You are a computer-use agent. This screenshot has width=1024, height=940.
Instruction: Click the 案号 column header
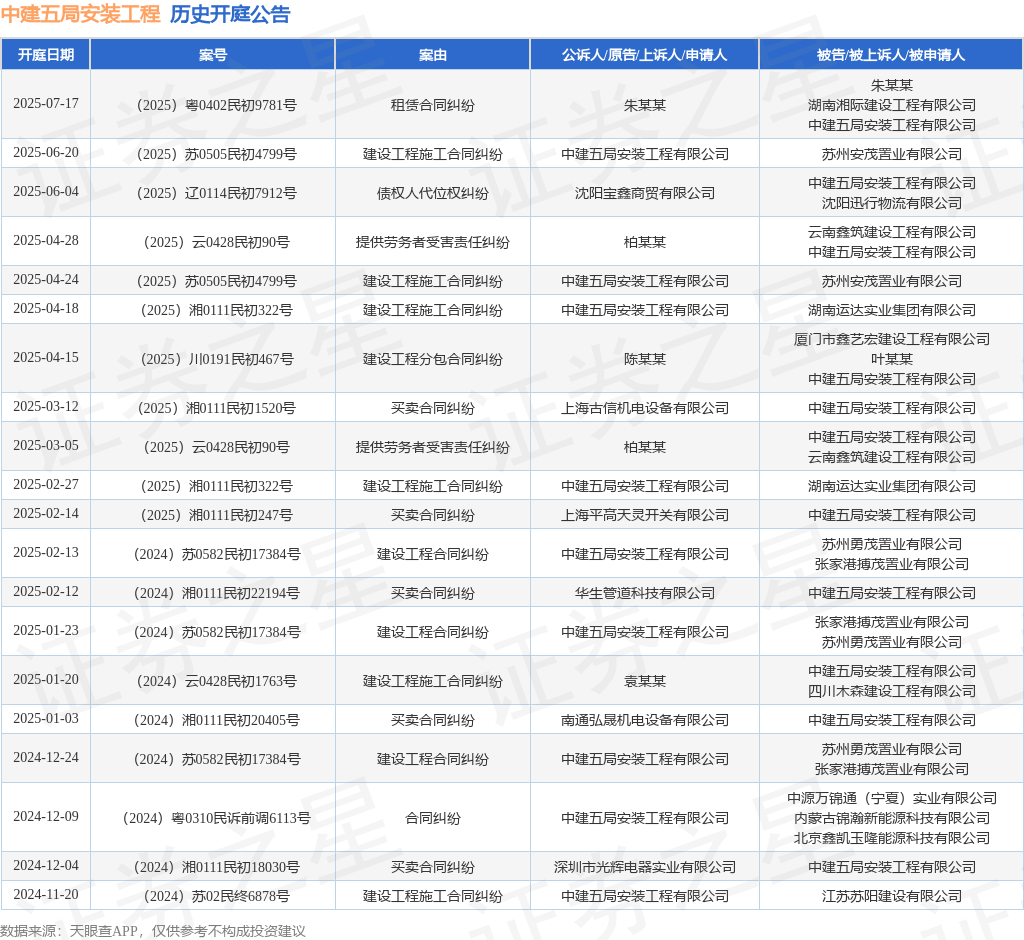[x=213, y=55]
